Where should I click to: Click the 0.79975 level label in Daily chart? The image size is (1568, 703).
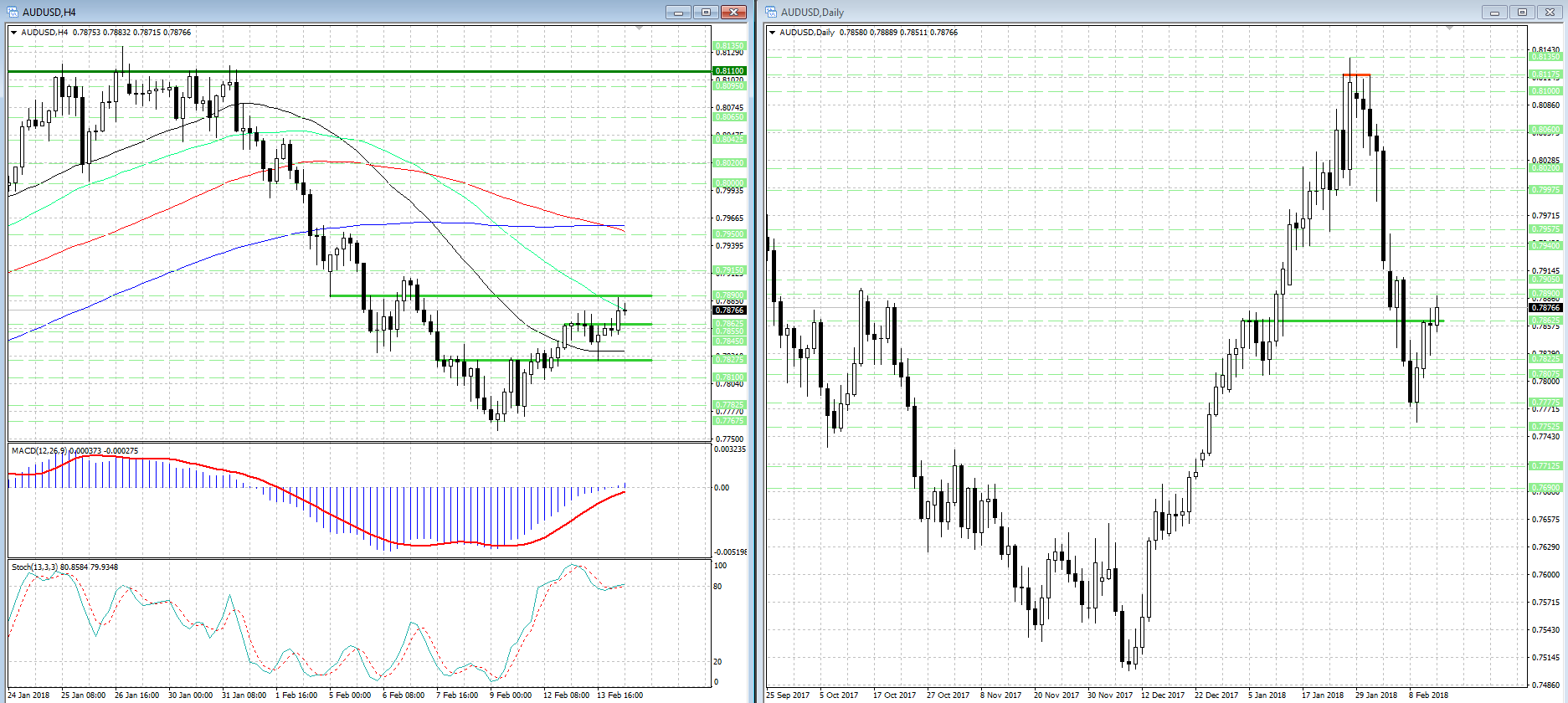pyautogui.click(x=1545, y=190)
